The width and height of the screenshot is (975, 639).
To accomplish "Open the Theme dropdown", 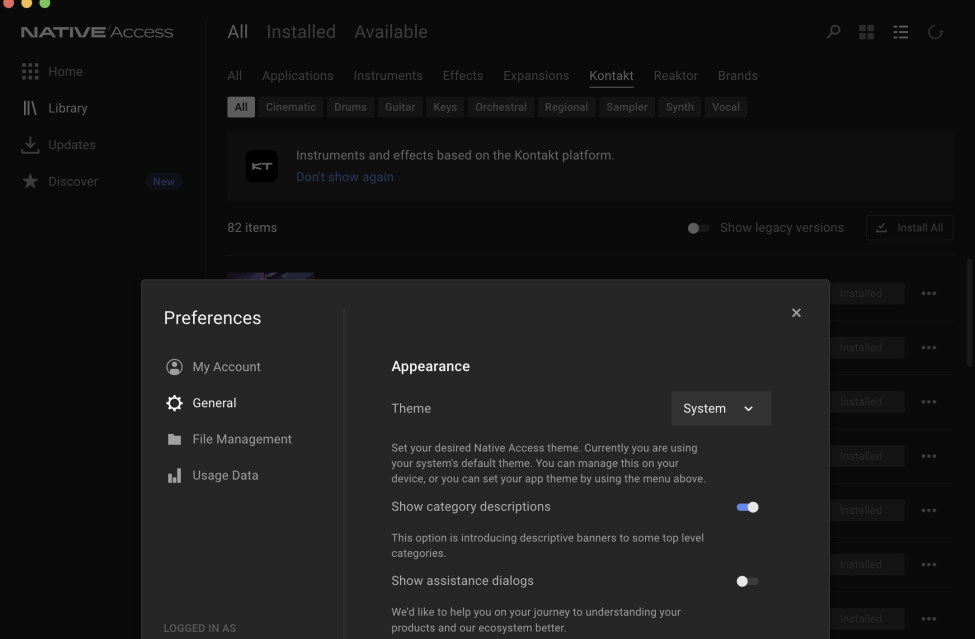I will (720, 409).
